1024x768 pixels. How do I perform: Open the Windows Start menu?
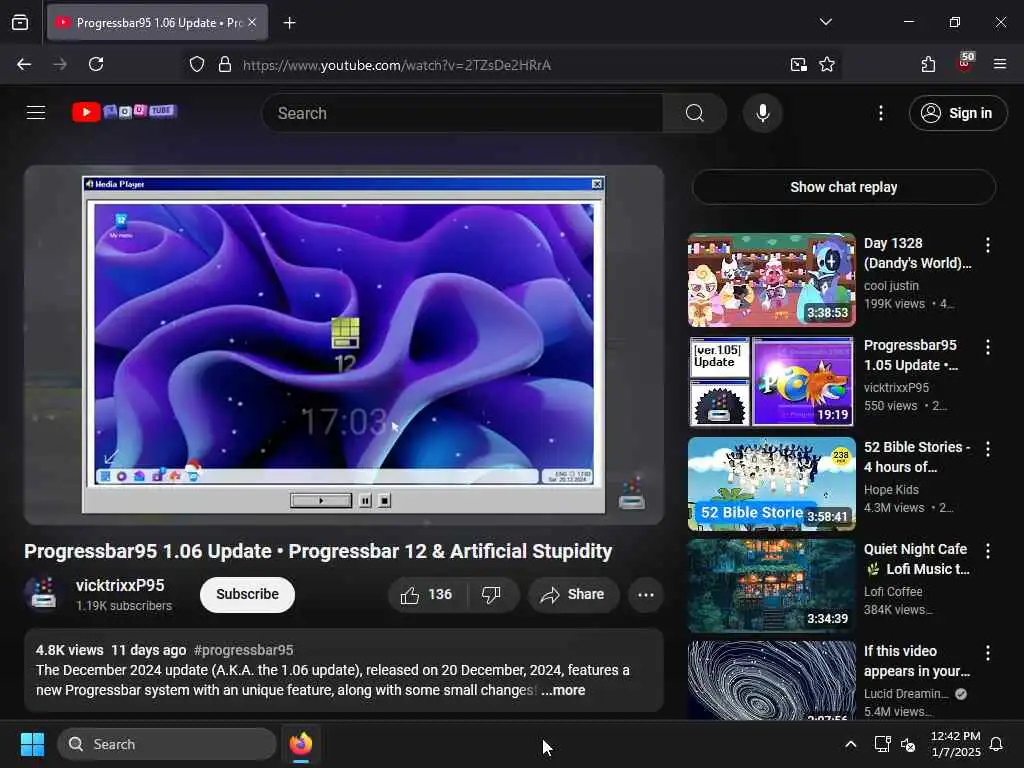[x=32, y=744]
